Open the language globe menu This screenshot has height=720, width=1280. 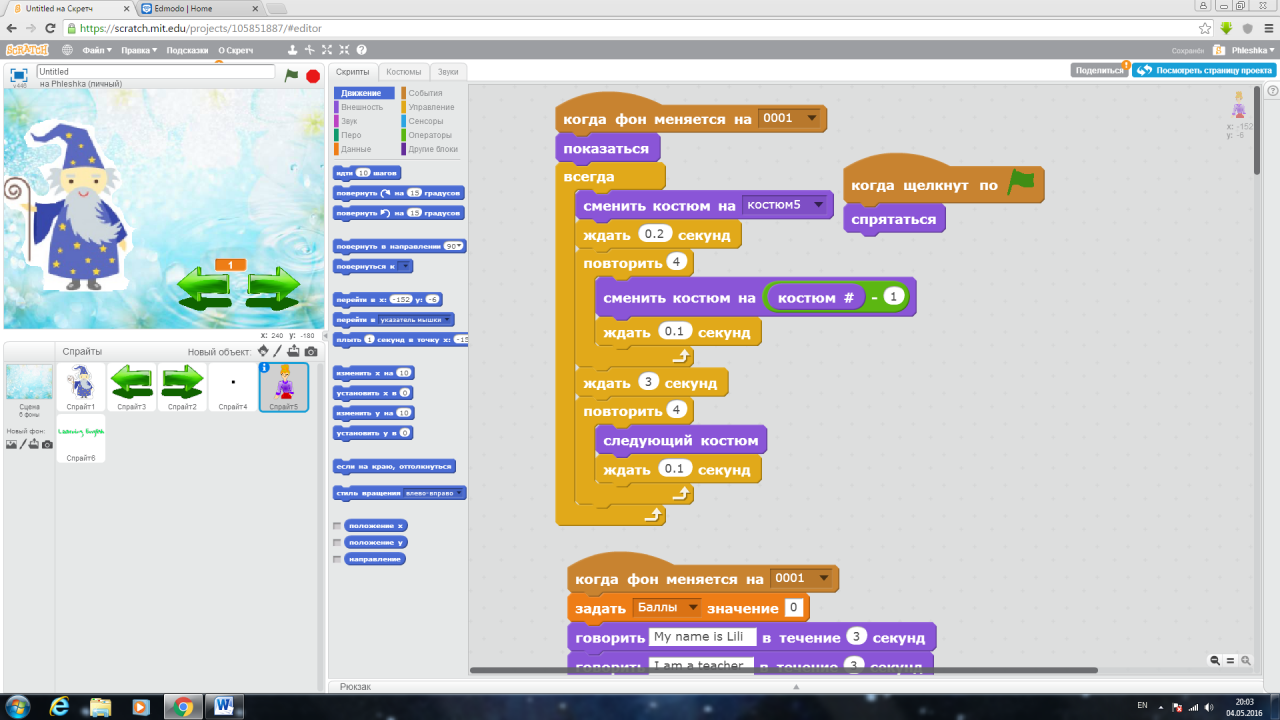click(67, 50)
